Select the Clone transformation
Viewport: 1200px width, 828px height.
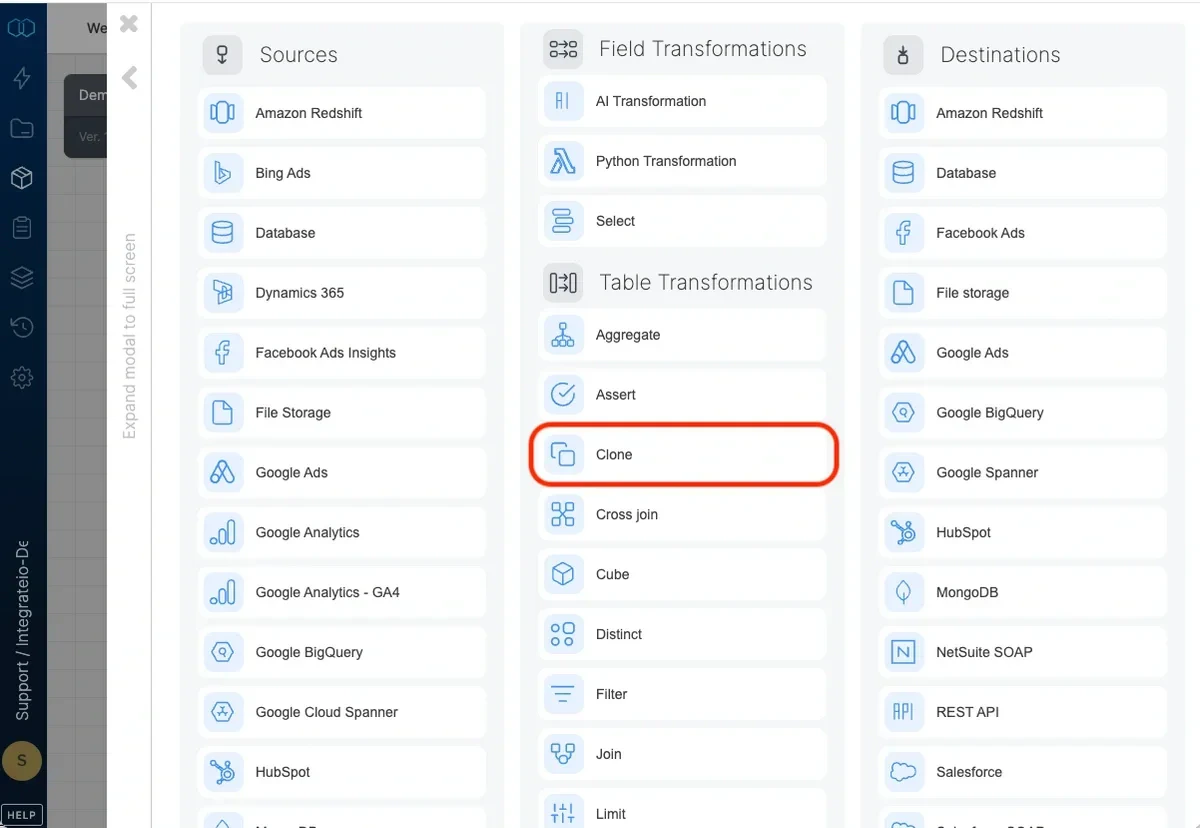point(683,455)
